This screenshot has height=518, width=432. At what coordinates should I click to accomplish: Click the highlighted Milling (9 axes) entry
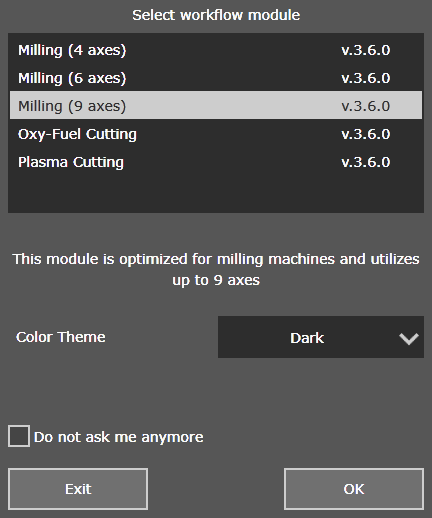pyautogui.click(x=216, y=105)
